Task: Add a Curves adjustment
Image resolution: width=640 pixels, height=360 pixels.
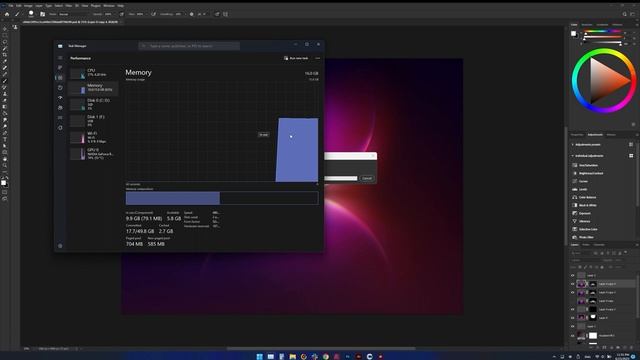Action: [580, 181]
